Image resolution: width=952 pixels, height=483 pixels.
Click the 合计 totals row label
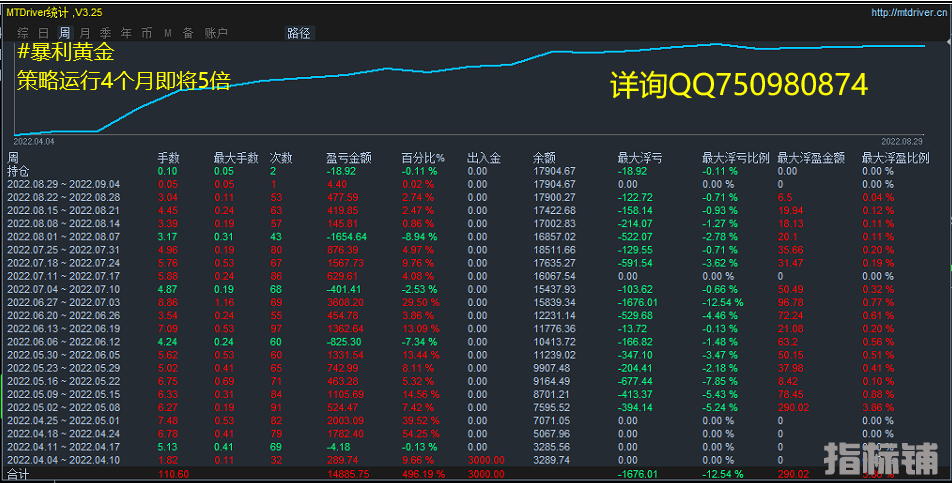click(x=19, y=473)
